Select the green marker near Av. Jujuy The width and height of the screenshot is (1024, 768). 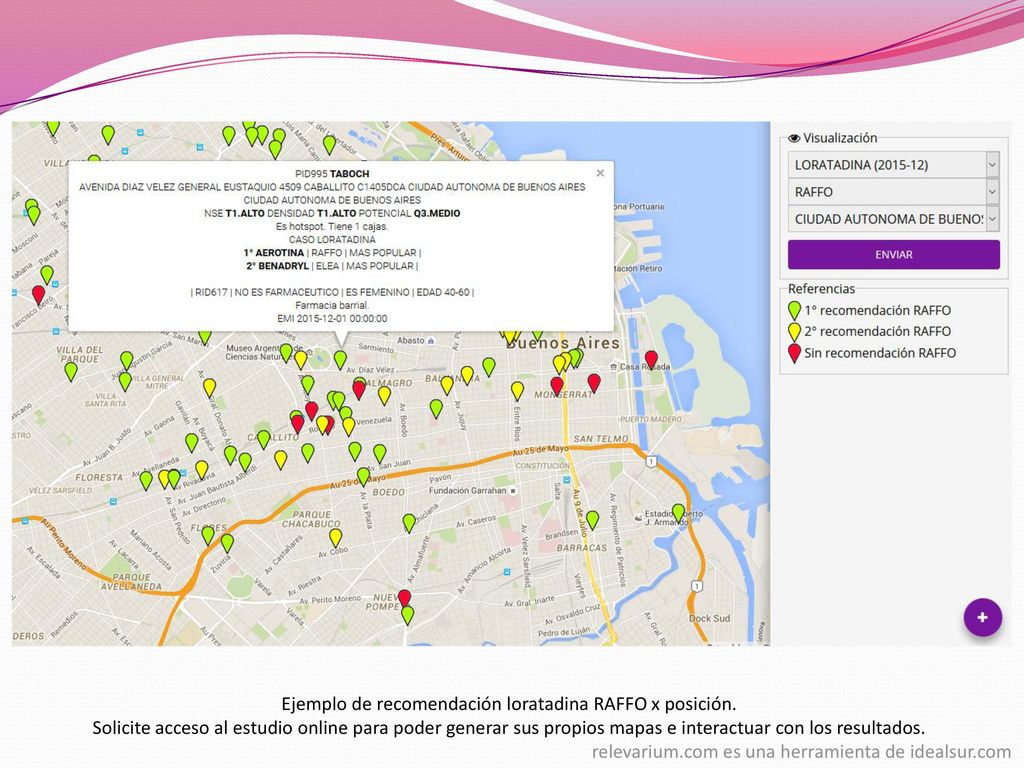point(436,409)
